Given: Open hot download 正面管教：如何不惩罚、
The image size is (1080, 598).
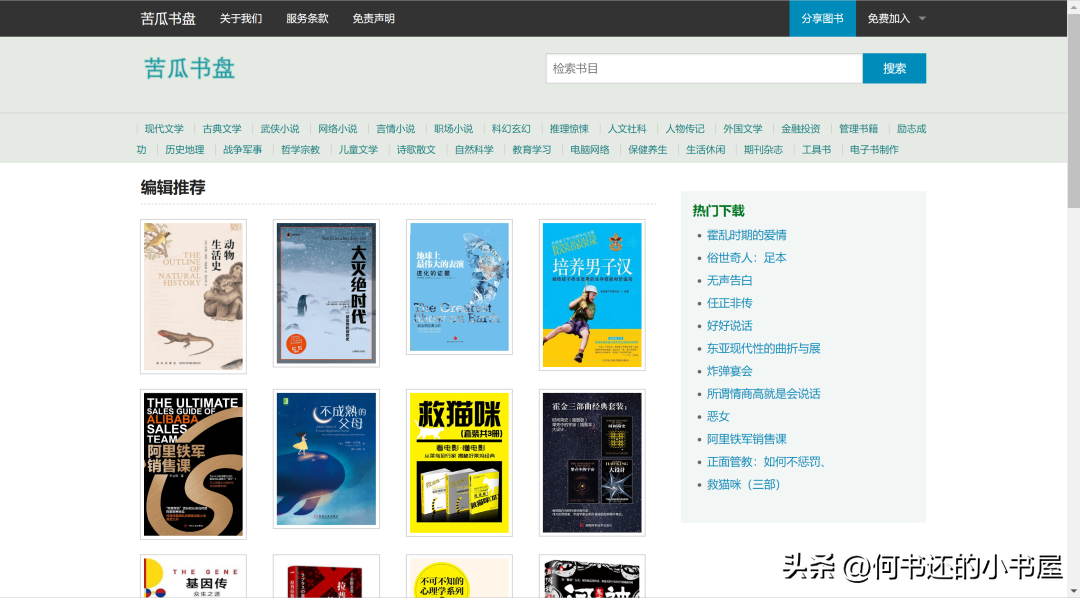Looking at the screenshot, I should 767,462.
